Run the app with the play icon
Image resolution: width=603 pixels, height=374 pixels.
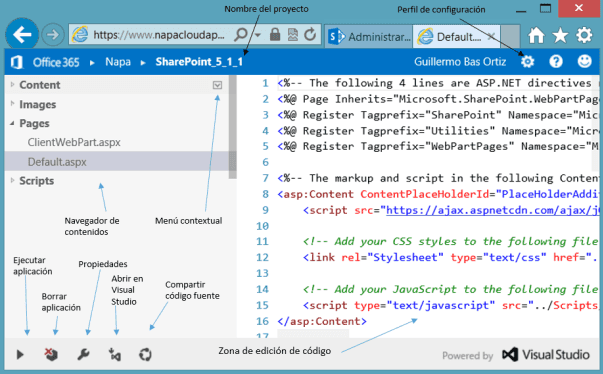coord(20,354)
